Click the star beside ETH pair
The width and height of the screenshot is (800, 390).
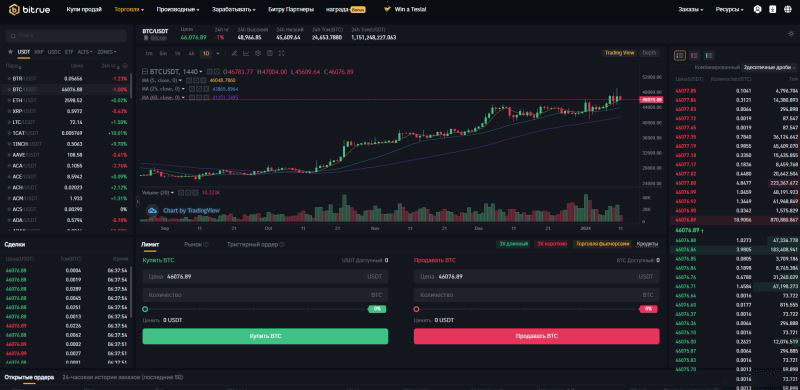9,101
